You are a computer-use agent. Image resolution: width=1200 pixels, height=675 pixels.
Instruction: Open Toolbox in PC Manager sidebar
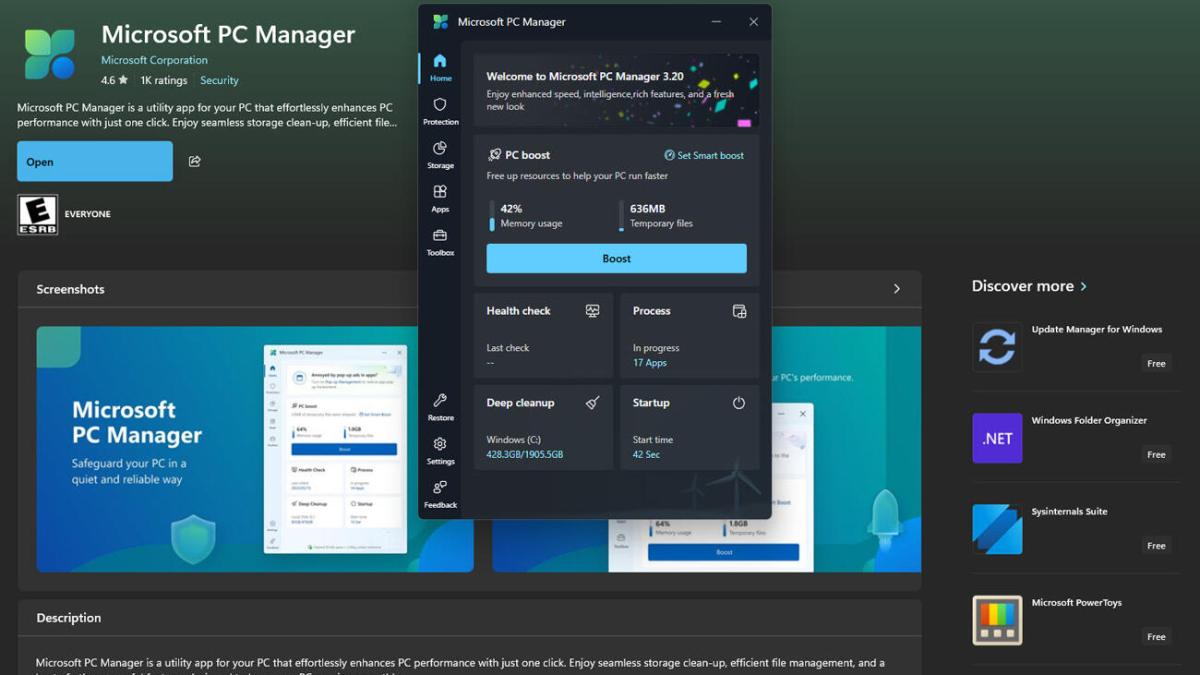[440, 242]
